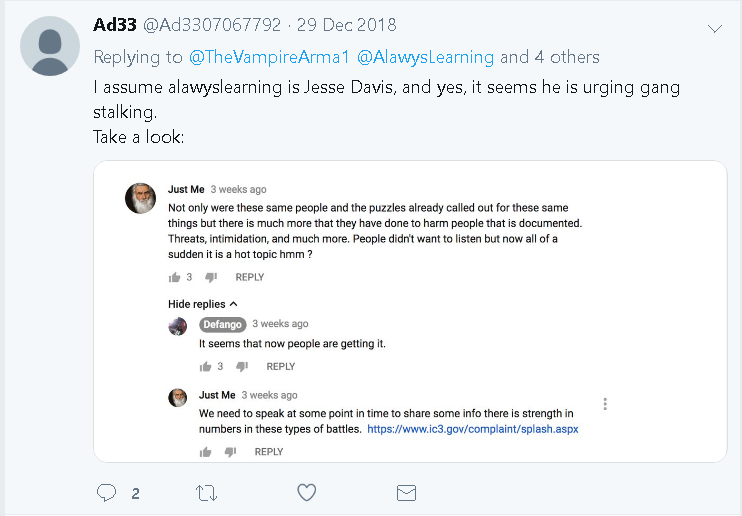The width and height of the screenshot is (742, 516).
Task: Open the ic3.gov complaint link
Action: point(473,429)
